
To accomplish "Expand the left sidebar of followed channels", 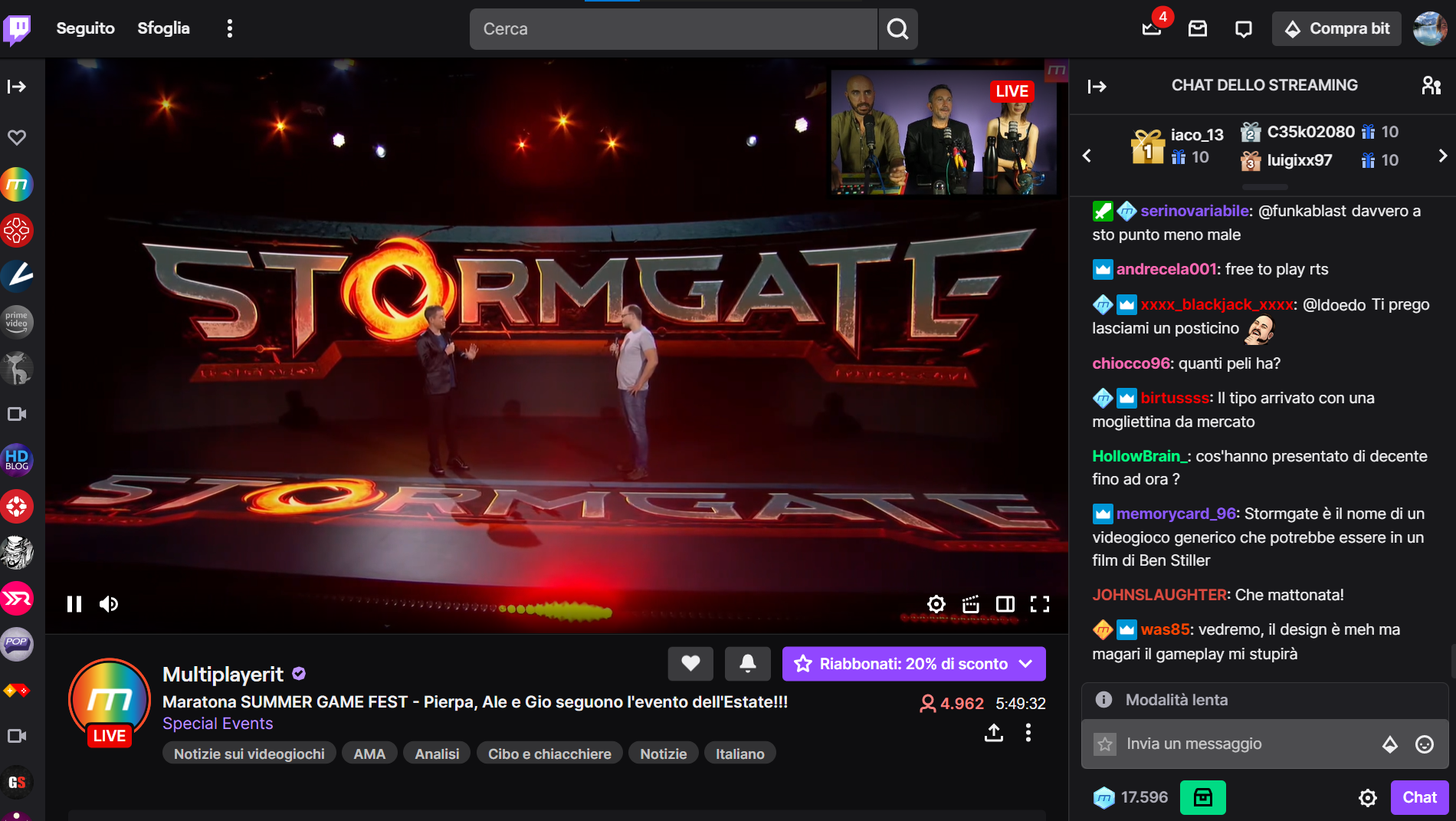I will pos(17,87).
